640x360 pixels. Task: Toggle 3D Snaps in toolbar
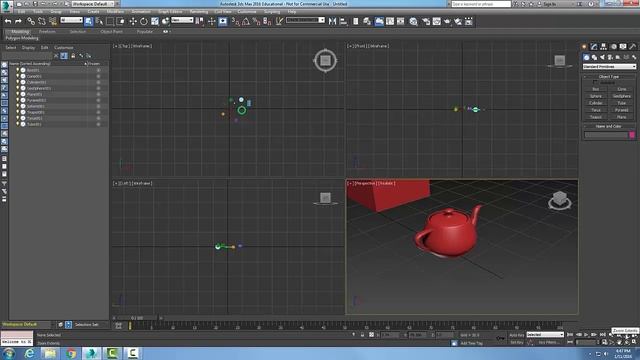tap(236, 21)
